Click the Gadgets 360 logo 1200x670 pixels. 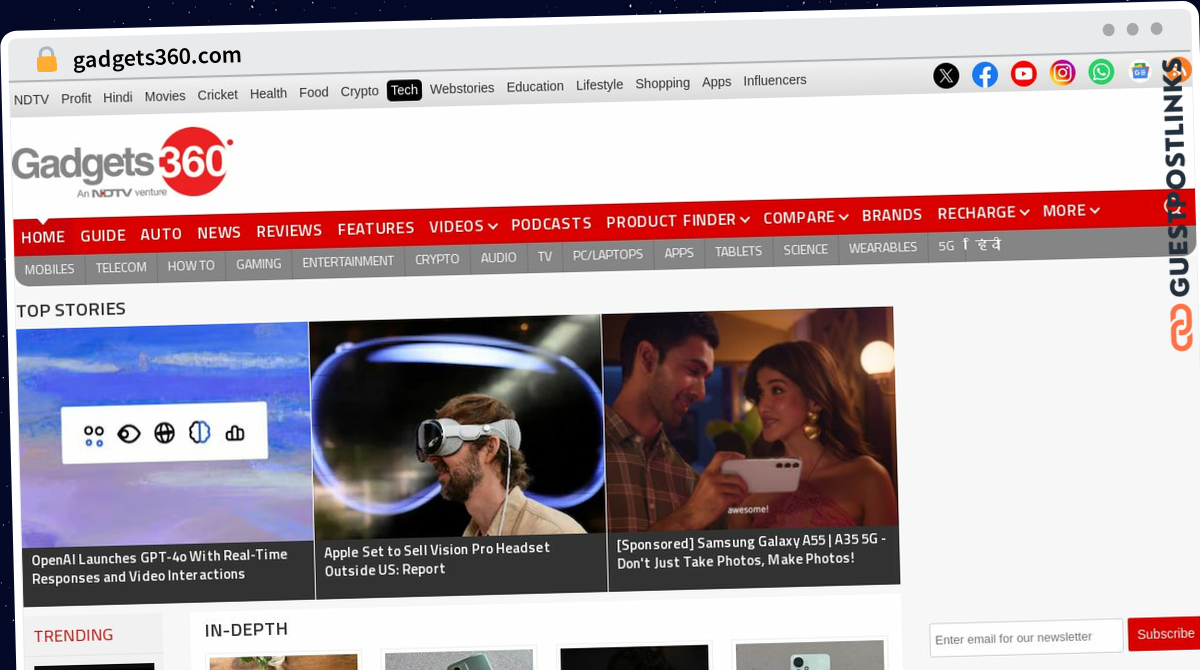(122, 163)
